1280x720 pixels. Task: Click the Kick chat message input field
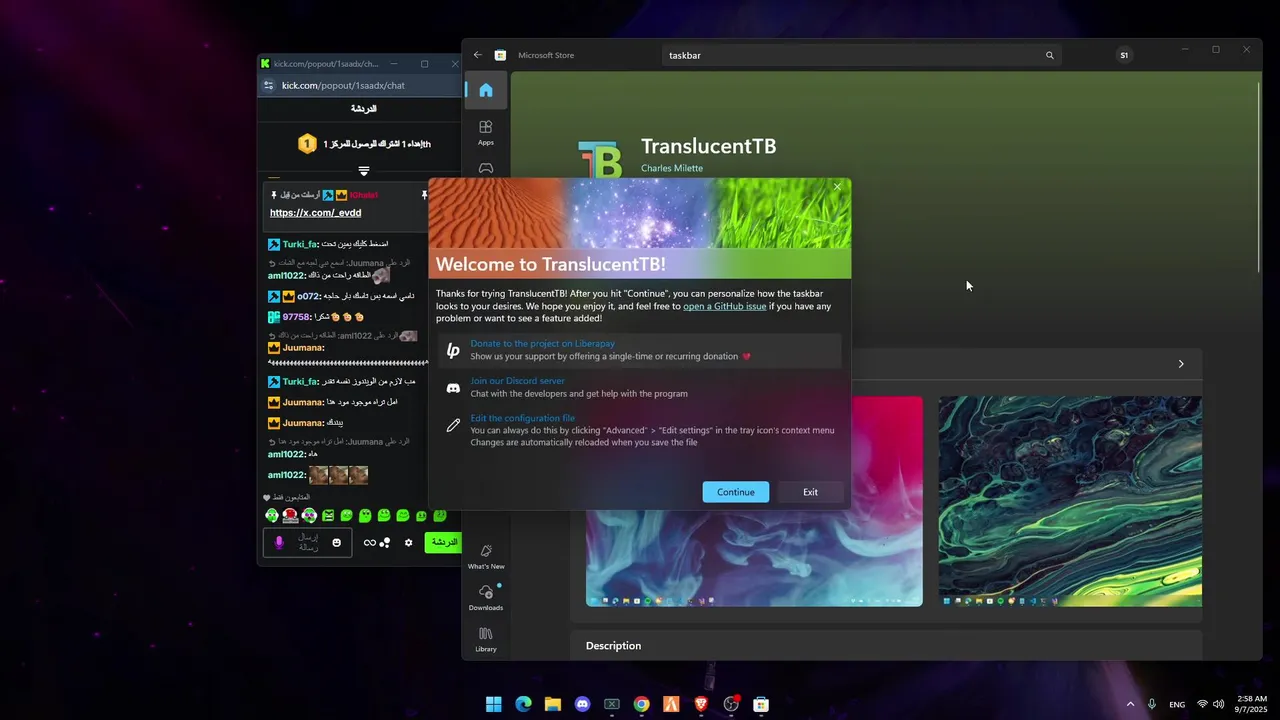(x=308, y=543)
